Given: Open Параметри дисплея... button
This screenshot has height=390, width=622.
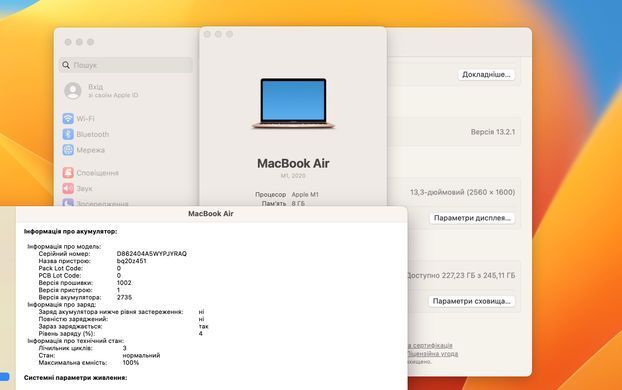Looking at the screenshot, I should point(472,218).
